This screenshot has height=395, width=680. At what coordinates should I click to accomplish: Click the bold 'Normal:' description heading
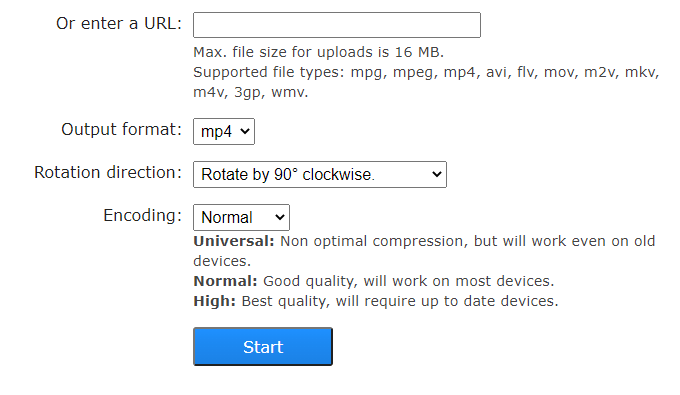pos(226,281)
